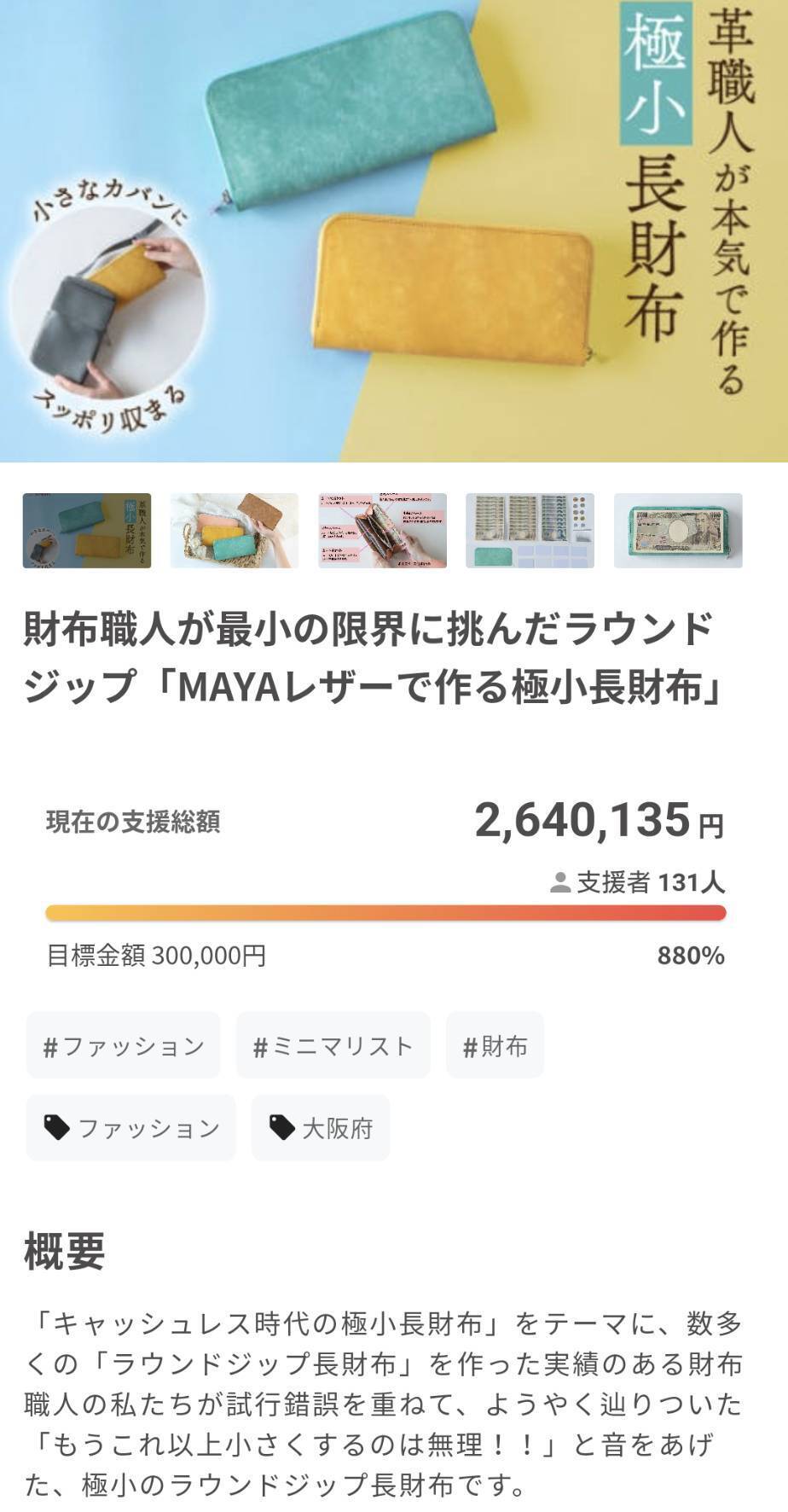This screenshot has height=1512, width=788.
Task: Tap the tag icon beside ファッション category
Action: point(57,1128)
